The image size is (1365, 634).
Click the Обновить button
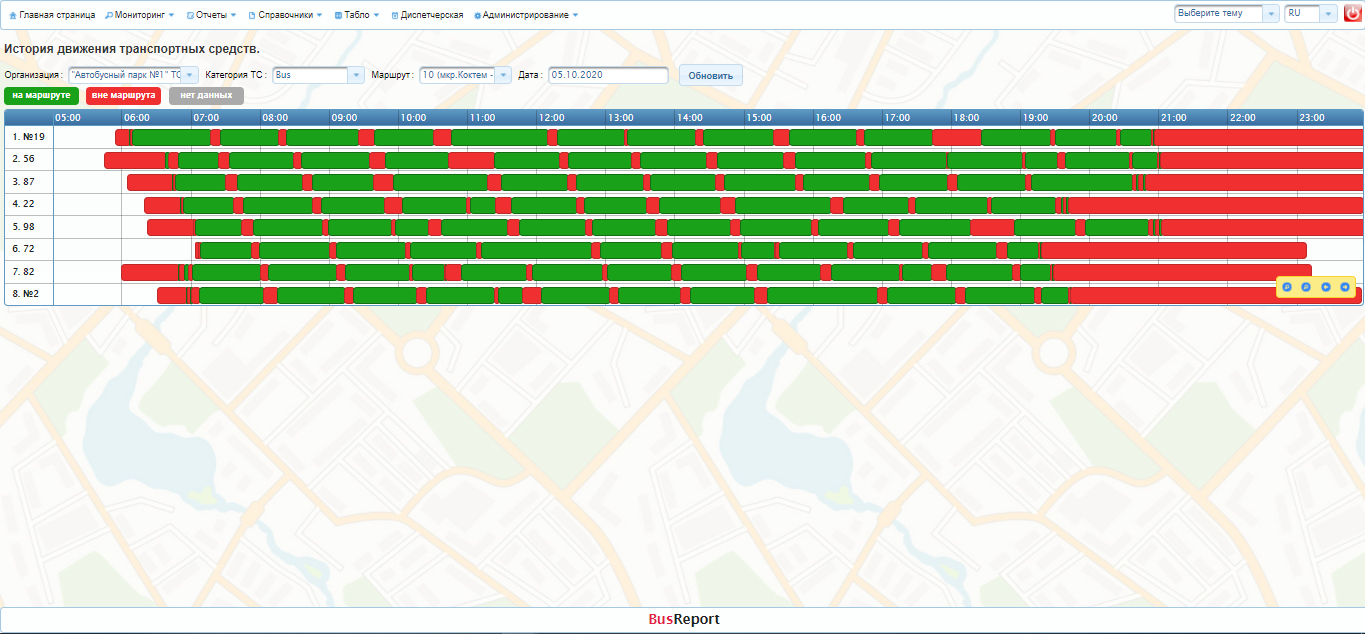711,75
